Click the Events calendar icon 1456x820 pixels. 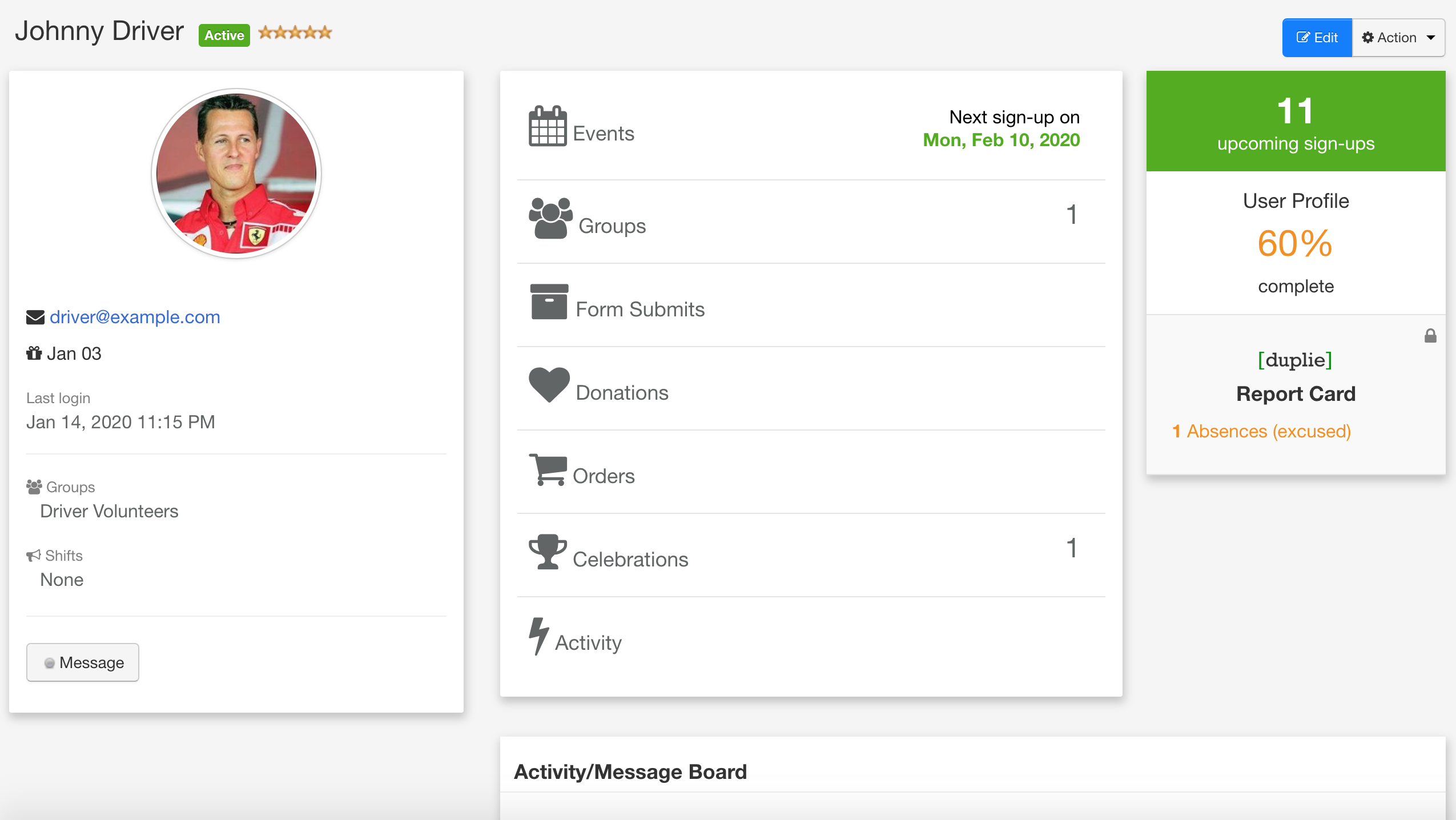point(548,126)
